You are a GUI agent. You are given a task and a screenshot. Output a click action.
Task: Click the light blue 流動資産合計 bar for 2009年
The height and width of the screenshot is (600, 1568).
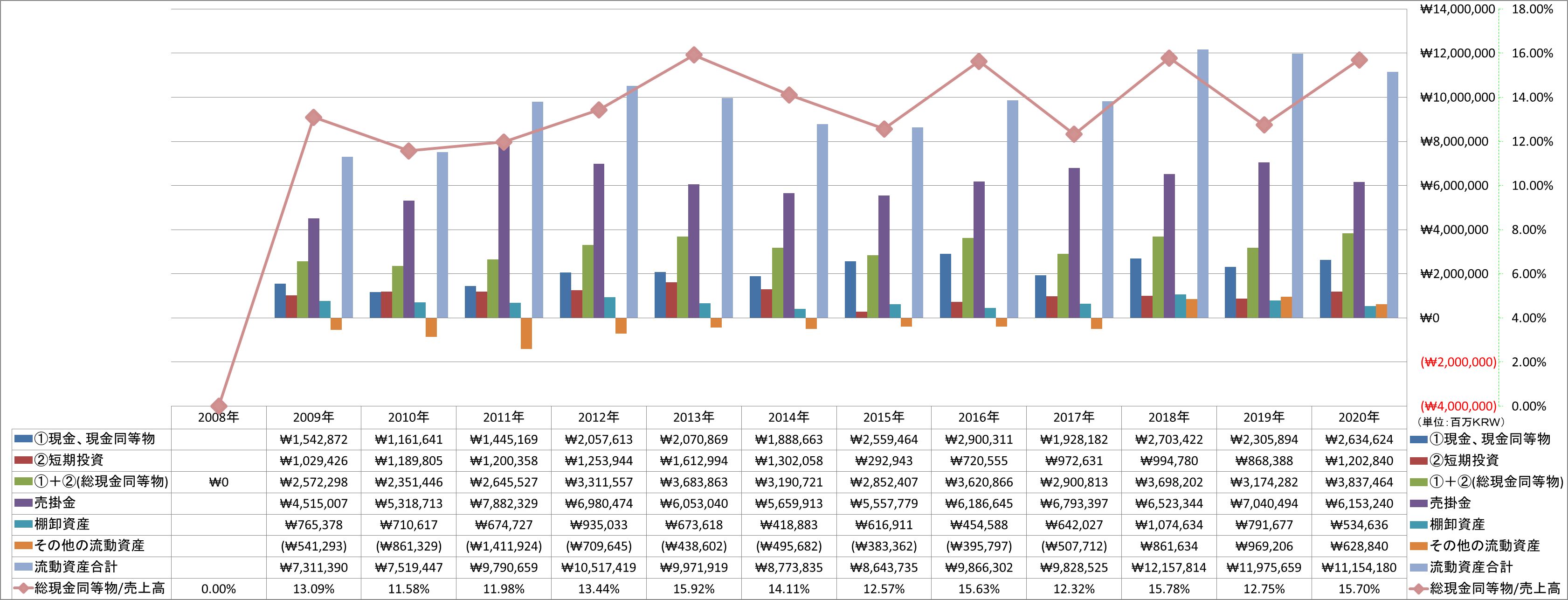tap(347, 237)
